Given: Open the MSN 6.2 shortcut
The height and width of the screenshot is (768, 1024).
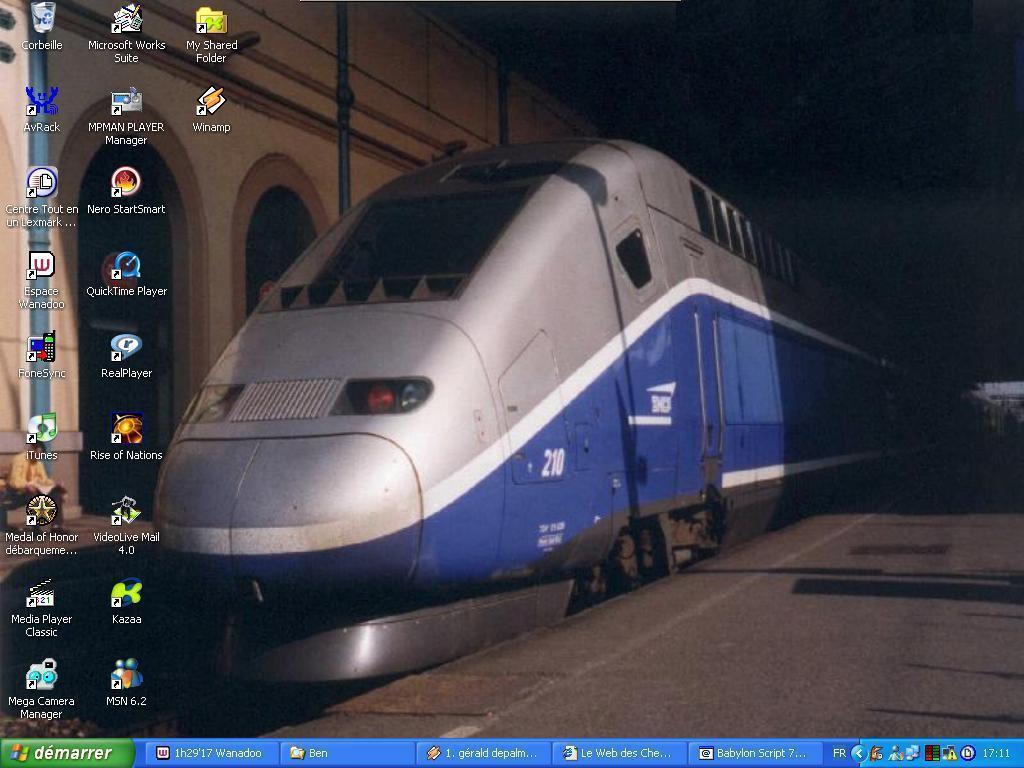Looking at the screenshot, I should pyautogui.click(x=126, y=676).
